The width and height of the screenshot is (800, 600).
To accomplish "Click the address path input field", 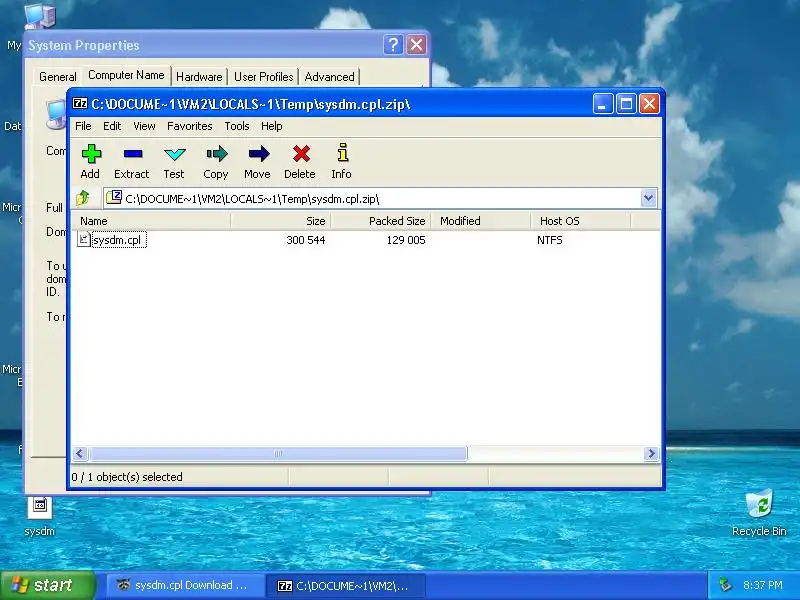I will pyautogui.click(x=380, y=198).
